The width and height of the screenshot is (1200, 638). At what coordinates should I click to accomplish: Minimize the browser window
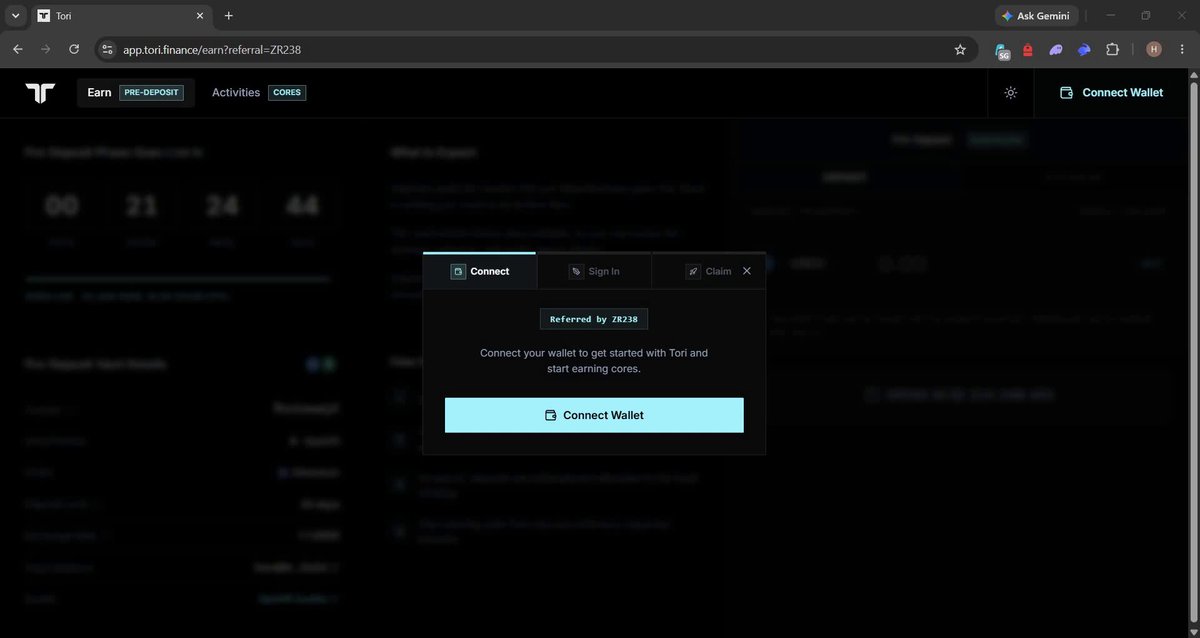tap(1111, 16)
